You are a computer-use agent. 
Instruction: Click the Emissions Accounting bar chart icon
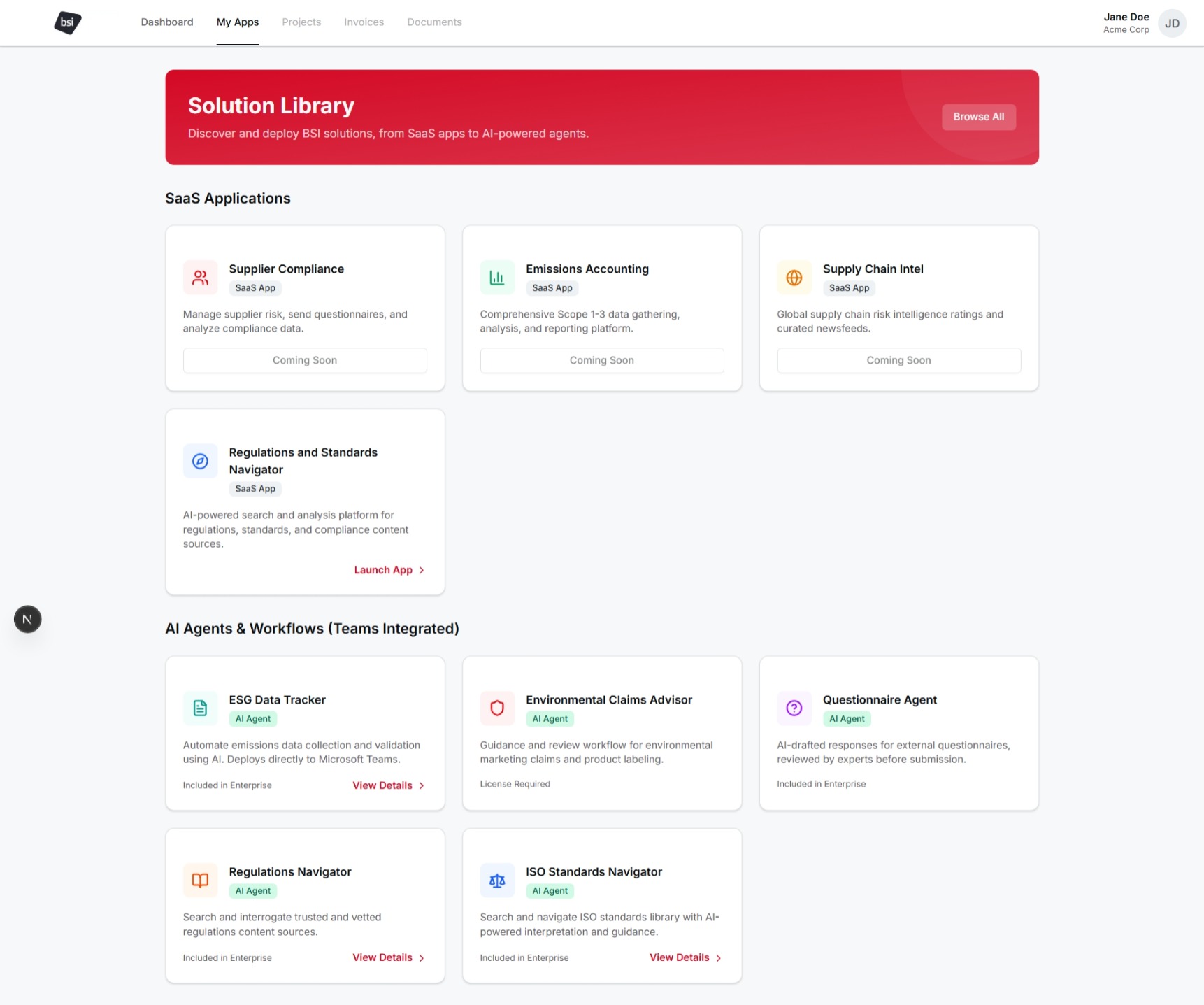496,277
